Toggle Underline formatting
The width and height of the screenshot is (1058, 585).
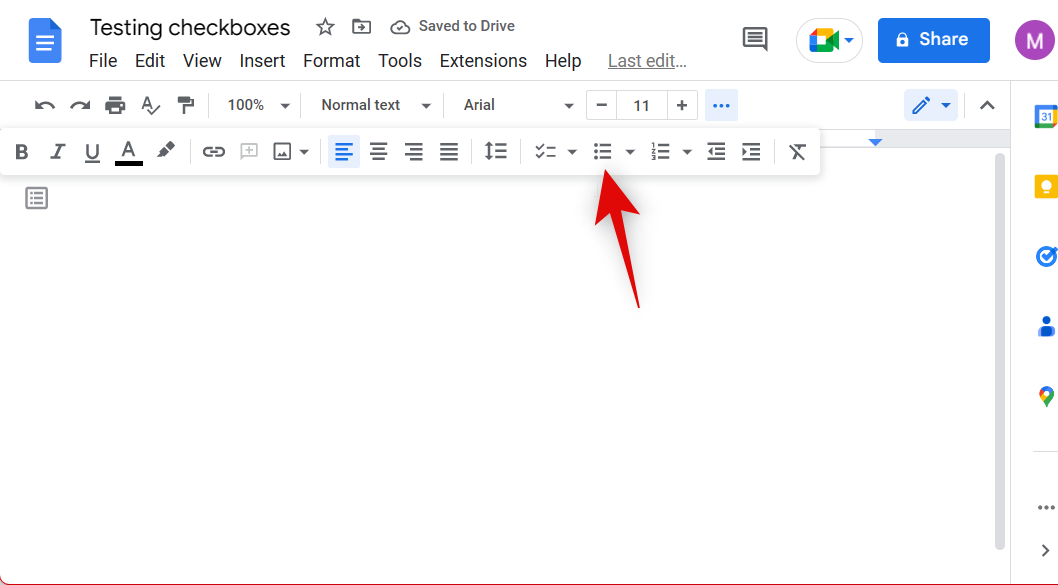92,151
